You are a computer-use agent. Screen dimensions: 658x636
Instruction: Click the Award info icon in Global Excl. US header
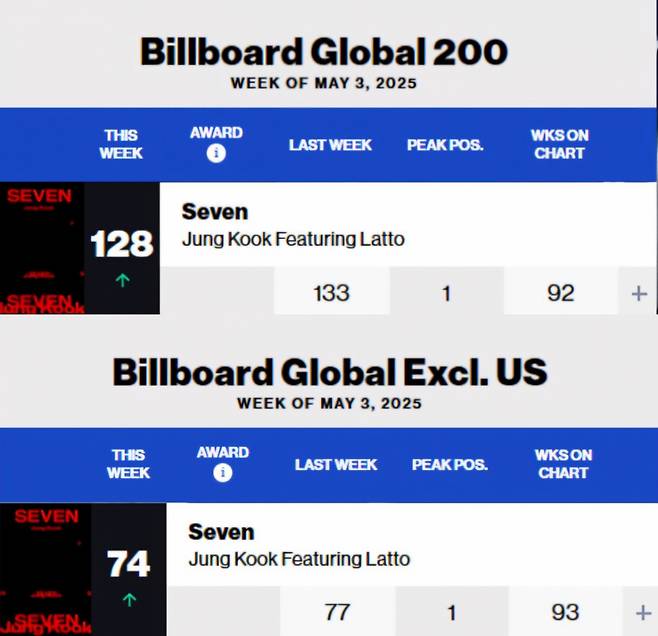[222, 473]
